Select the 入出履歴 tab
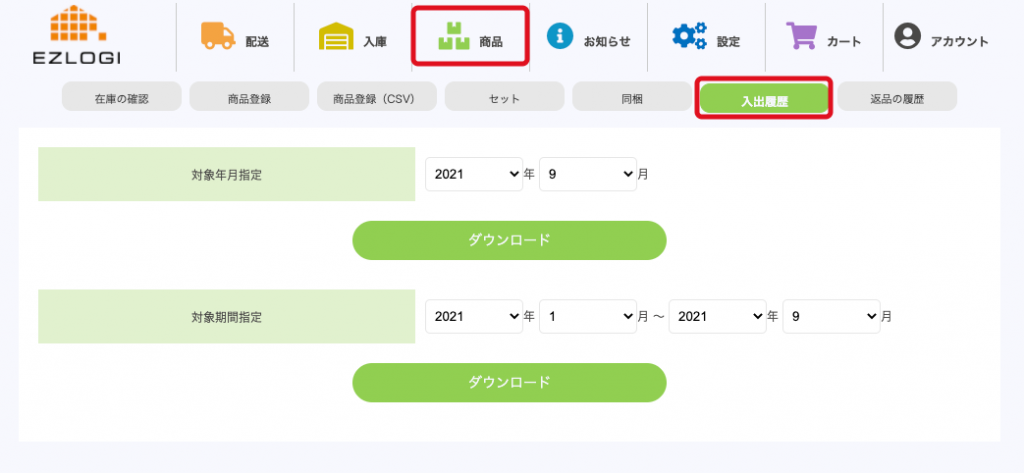 coord(764,99)
